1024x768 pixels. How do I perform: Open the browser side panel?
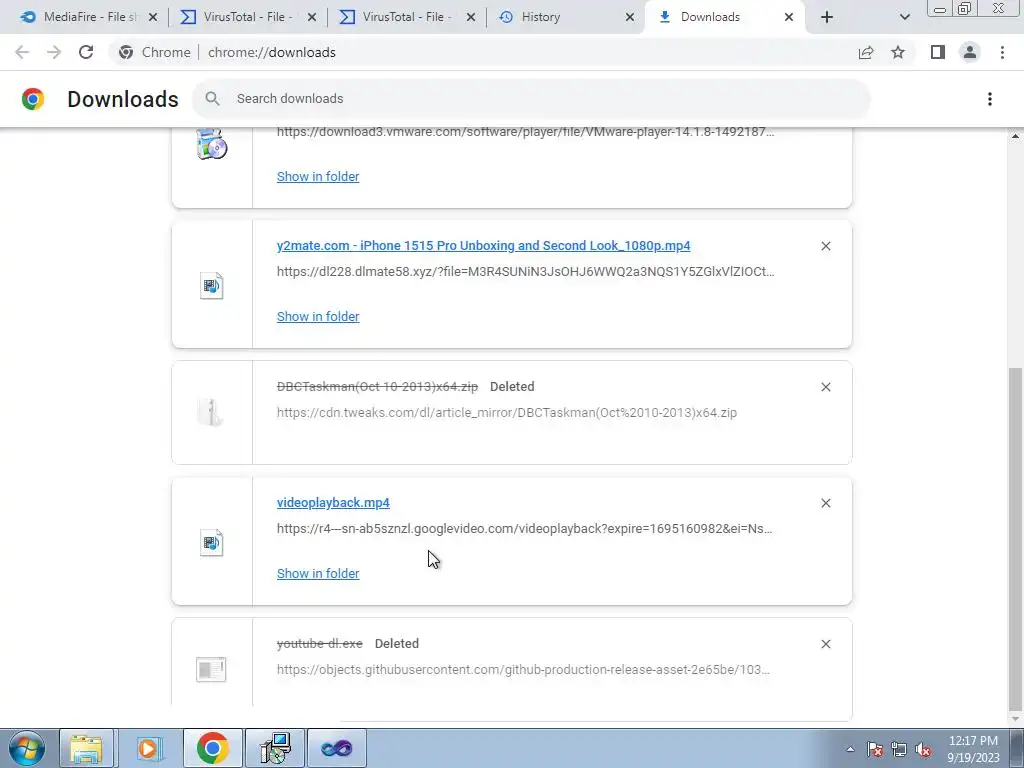click(938, 52)
